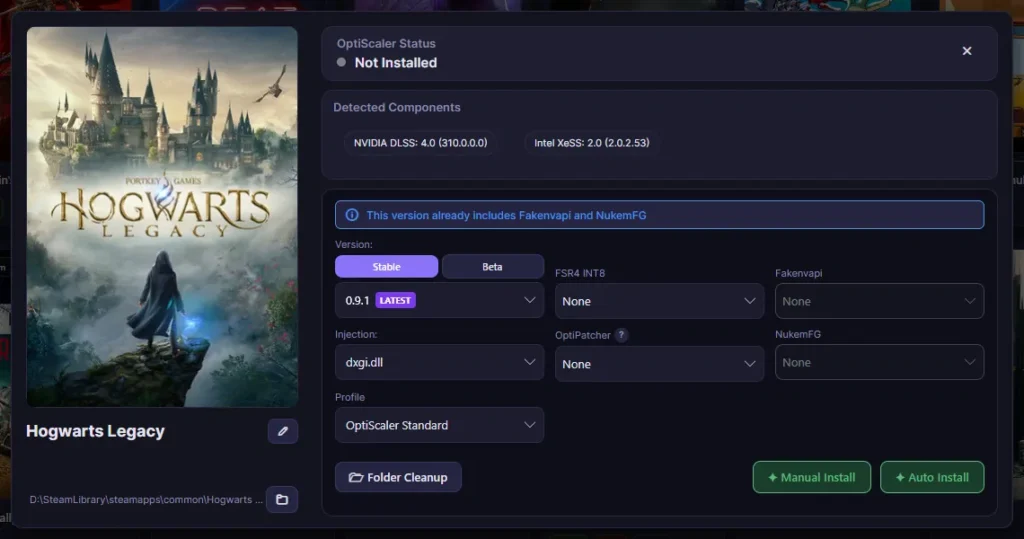Click the NVIDIA DLSS 4.0 component chip
Screen dimensions: 1024x539
click(x=421, y=142)
